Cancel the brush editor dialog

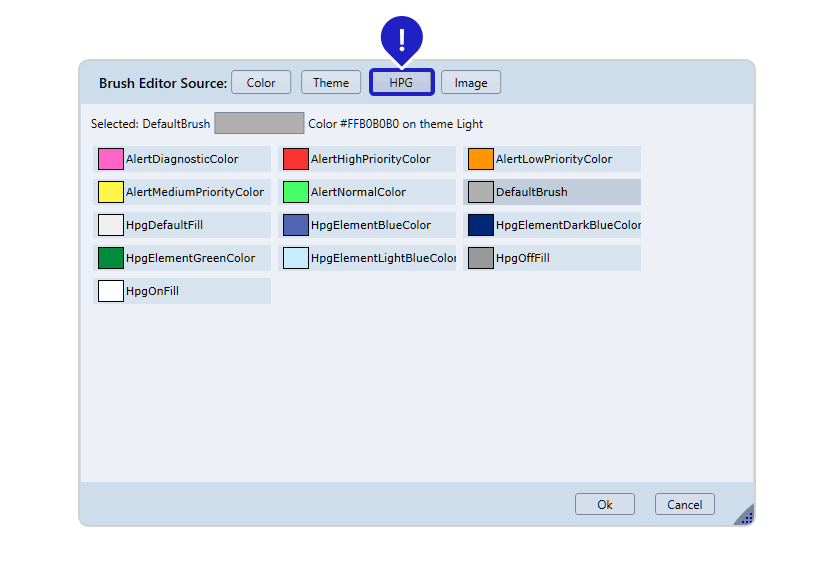click(x=685, y=505)
